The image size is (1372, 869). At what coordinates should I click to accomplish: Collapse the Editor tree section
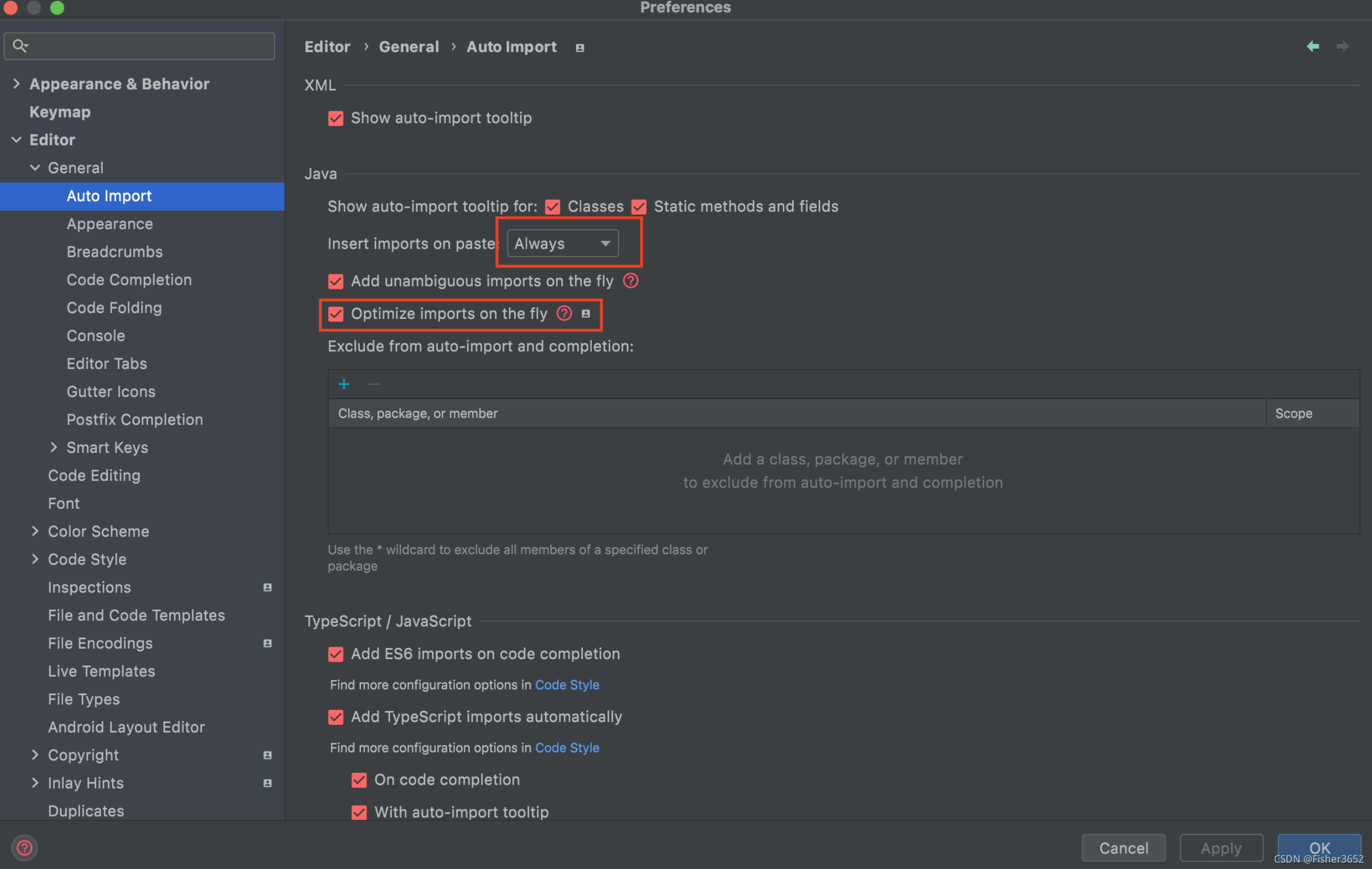tap(16, 140)
